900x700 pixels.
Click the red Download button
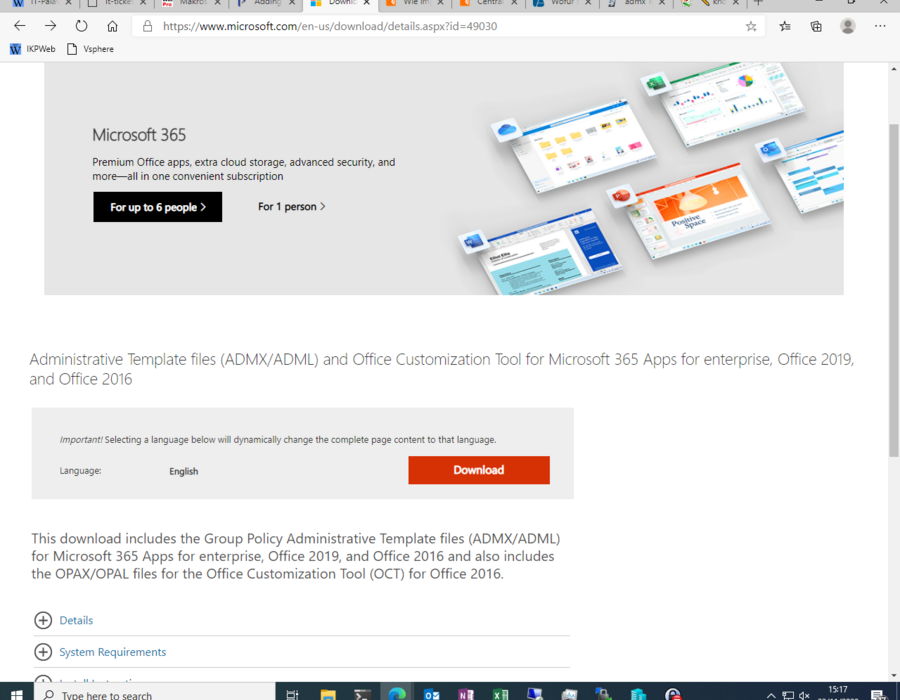coord(479,470)
